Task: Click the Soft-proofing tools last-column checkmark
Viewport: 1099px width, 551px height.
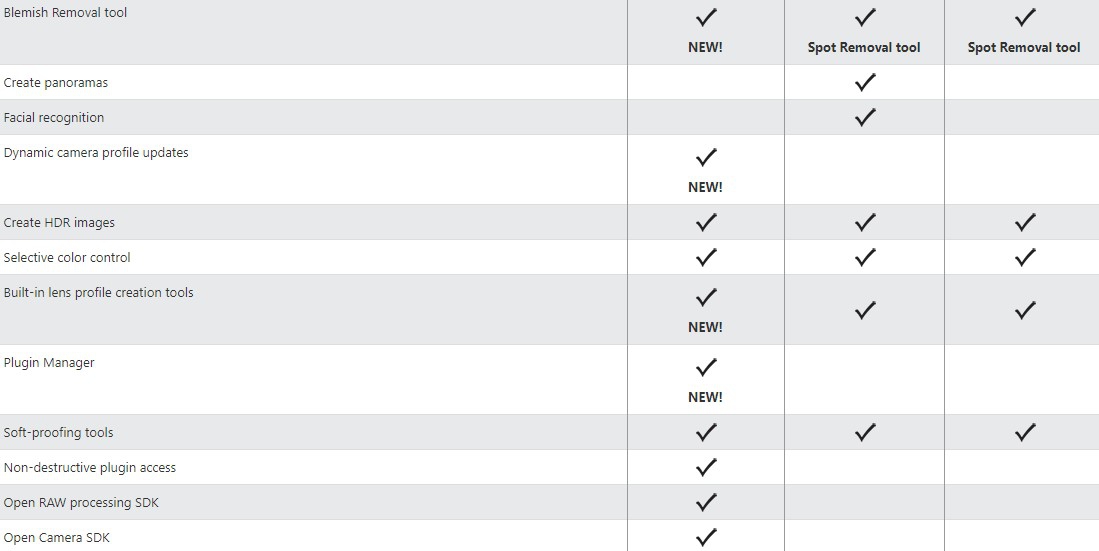Action: pos(1024,432)
